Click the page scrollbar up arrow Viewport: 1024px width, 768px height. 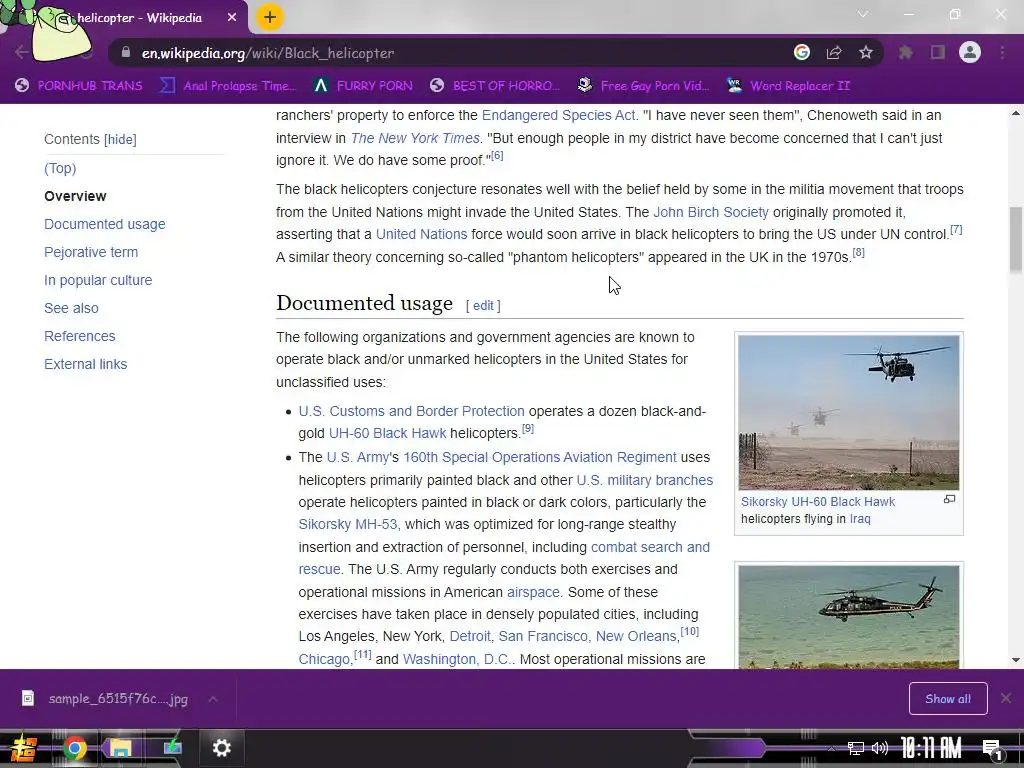click(1016, 114)
